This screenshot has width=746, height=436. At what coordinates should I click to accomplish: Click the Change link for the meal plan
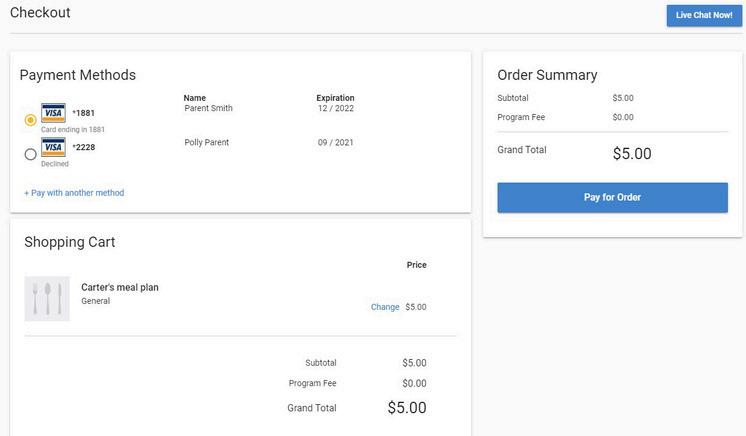pos(385,307)
